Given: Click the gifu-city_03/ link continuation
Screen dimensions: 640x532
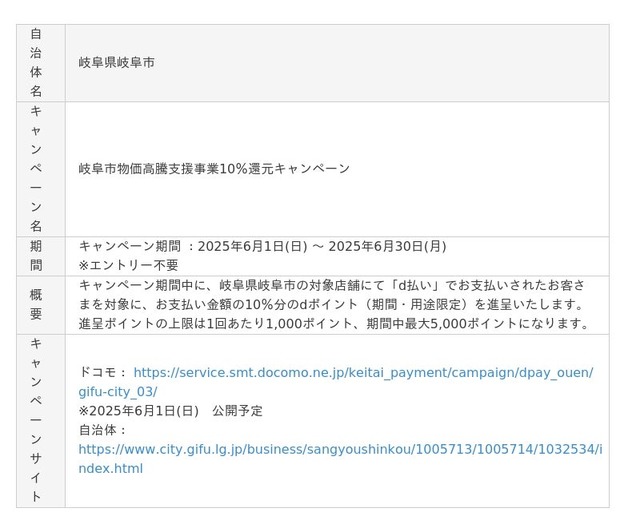Looking at the screenshot, I should point(118,392).
